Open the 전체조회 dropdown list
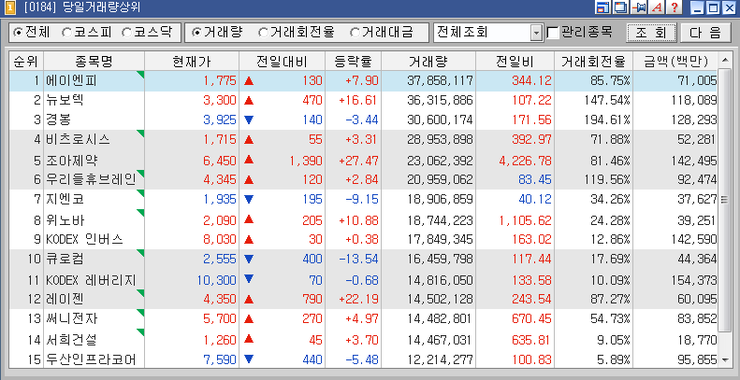The height and width of the screenshot is (380, 740). coord(537,33)
